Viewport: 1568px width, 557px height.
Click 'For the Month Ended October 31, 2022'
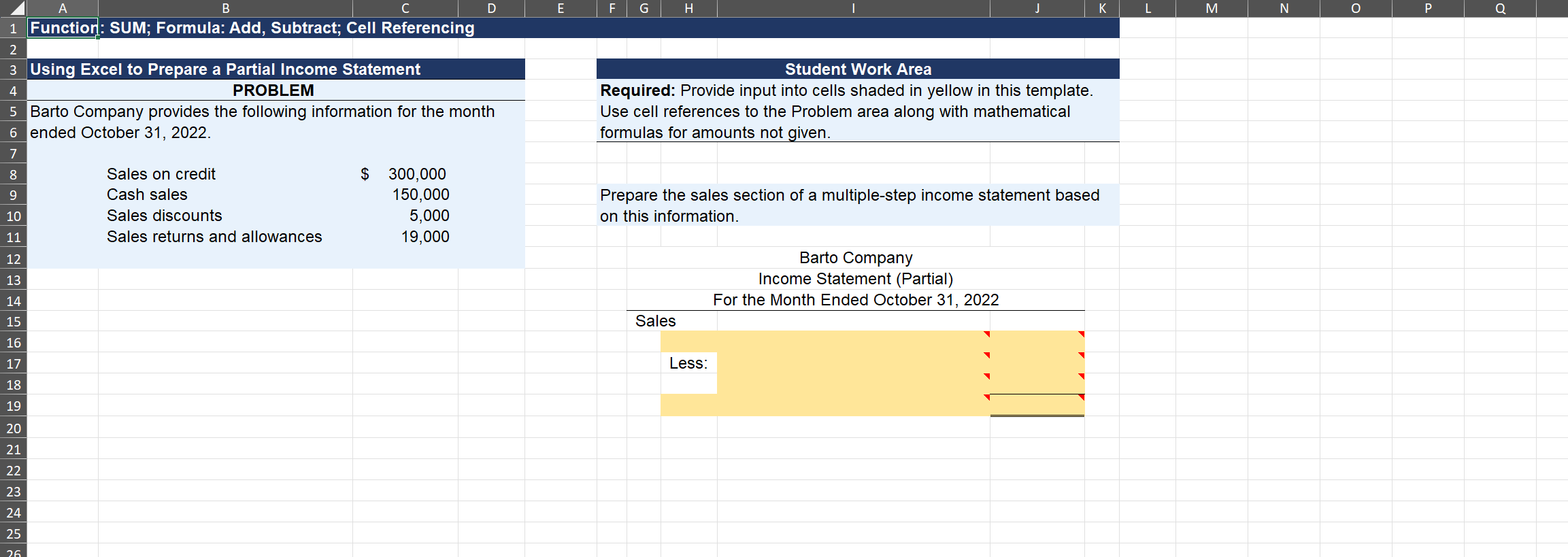[x=856, y=300]
